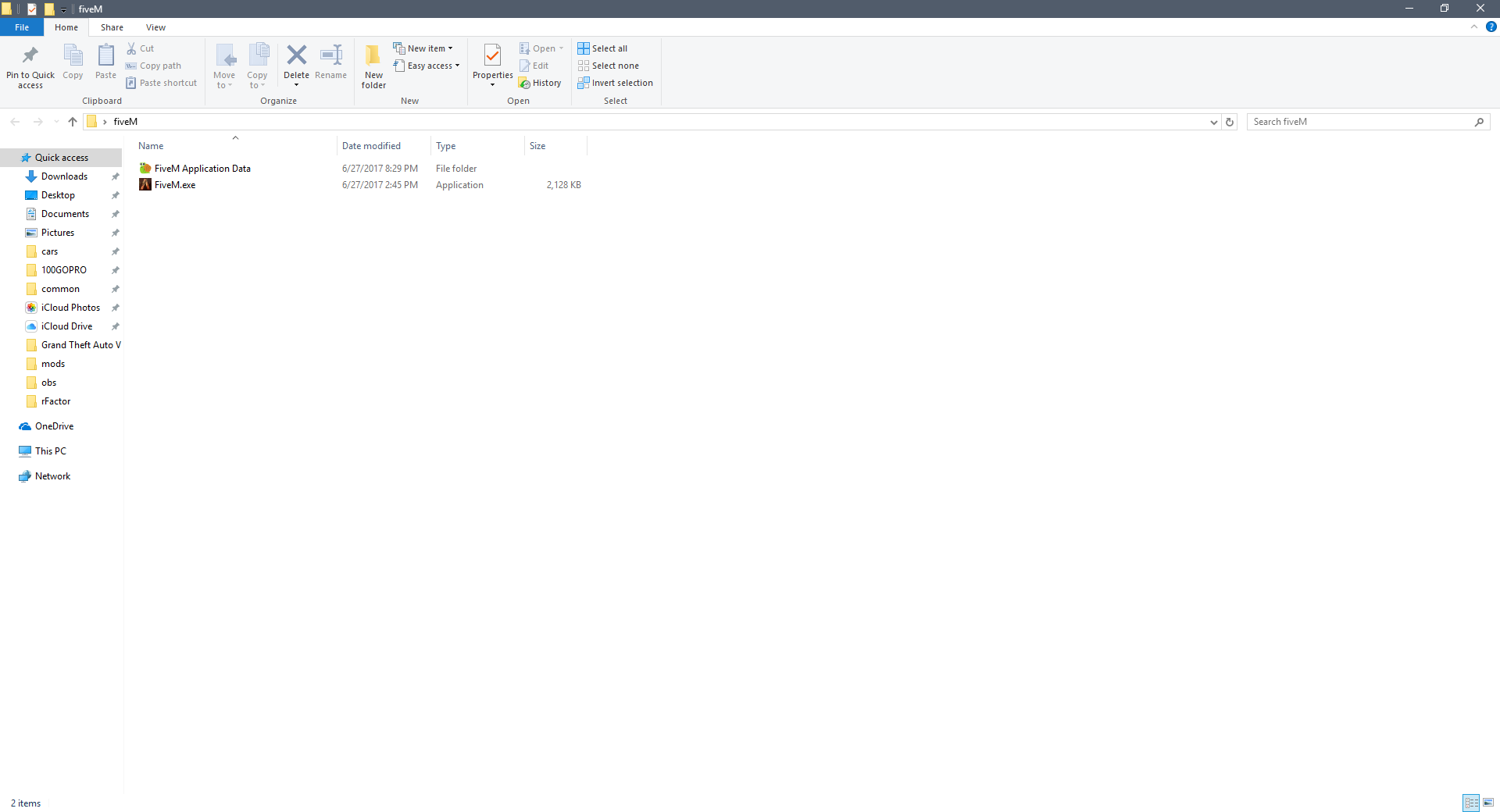Open the New item dropdown
This screenshot has width=1500, height=812.
(x=423, y=48)
